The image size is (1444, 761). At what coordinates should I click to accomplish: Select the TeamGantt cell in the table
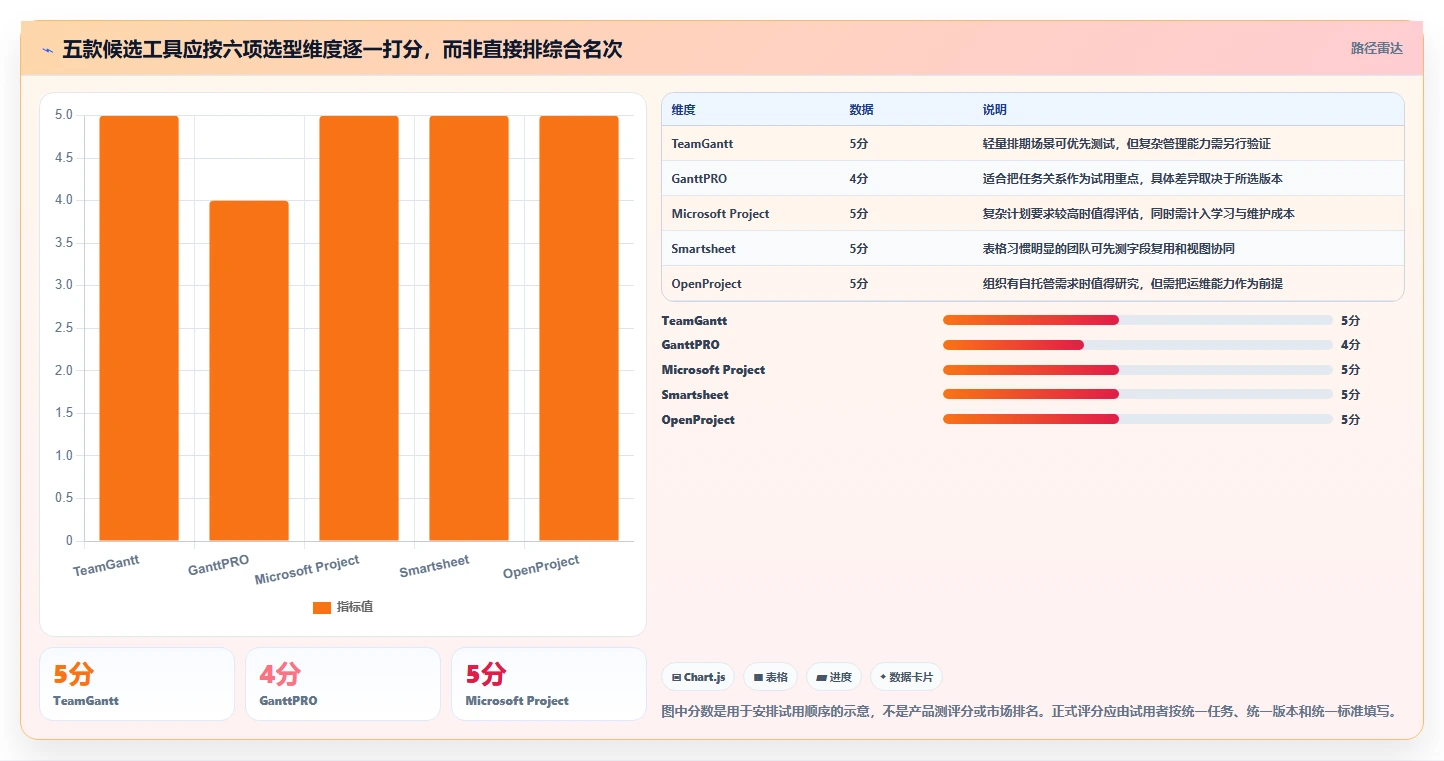pos(702,144)
